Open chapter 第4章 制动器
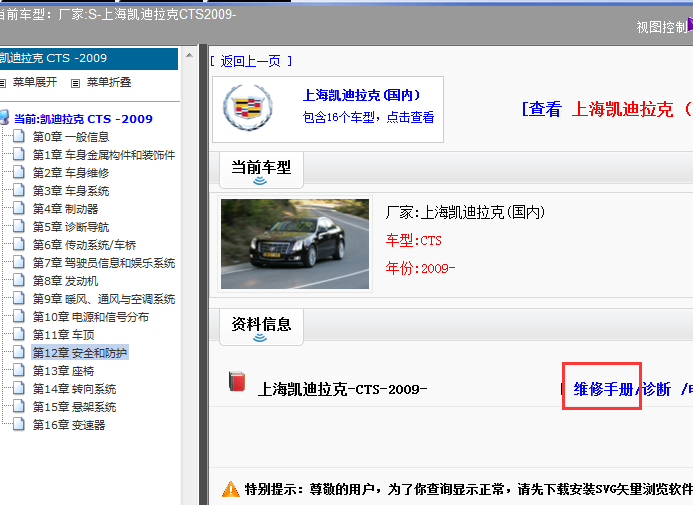Image resolution: width=693 pixels, height=505 pixels. click(65, 209)
